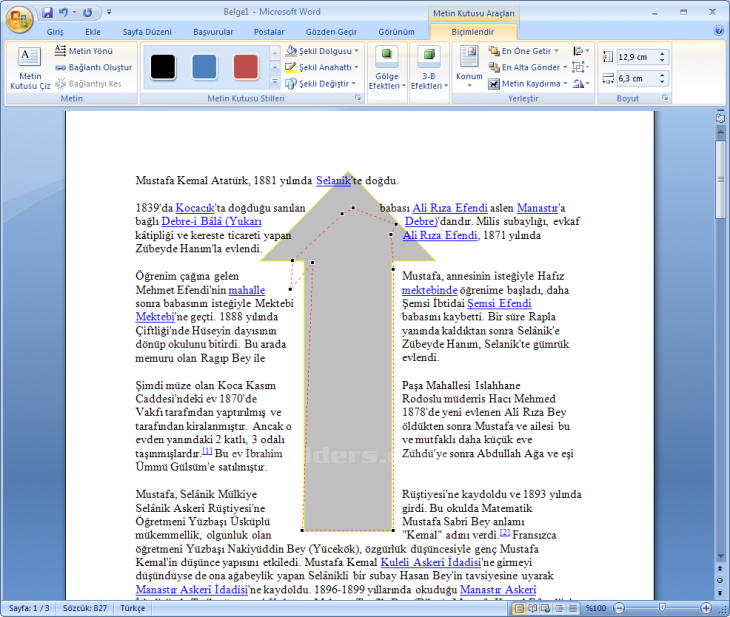Image resolution: width=730 pixels, height=617 pixels.
Task: Open Boyut group dialog launcher
Action: (x=665, y=98)
